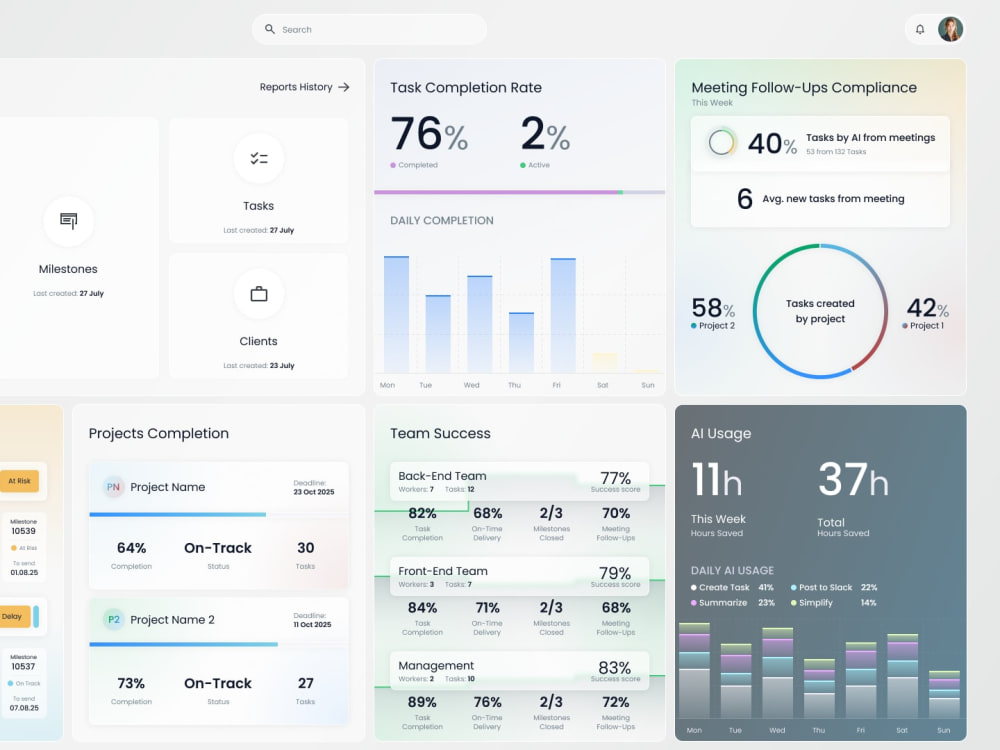Open the Clients report card label
The height and width of the screenshot is (750, 1000).
pyautogui.click(x=258, y=341)
